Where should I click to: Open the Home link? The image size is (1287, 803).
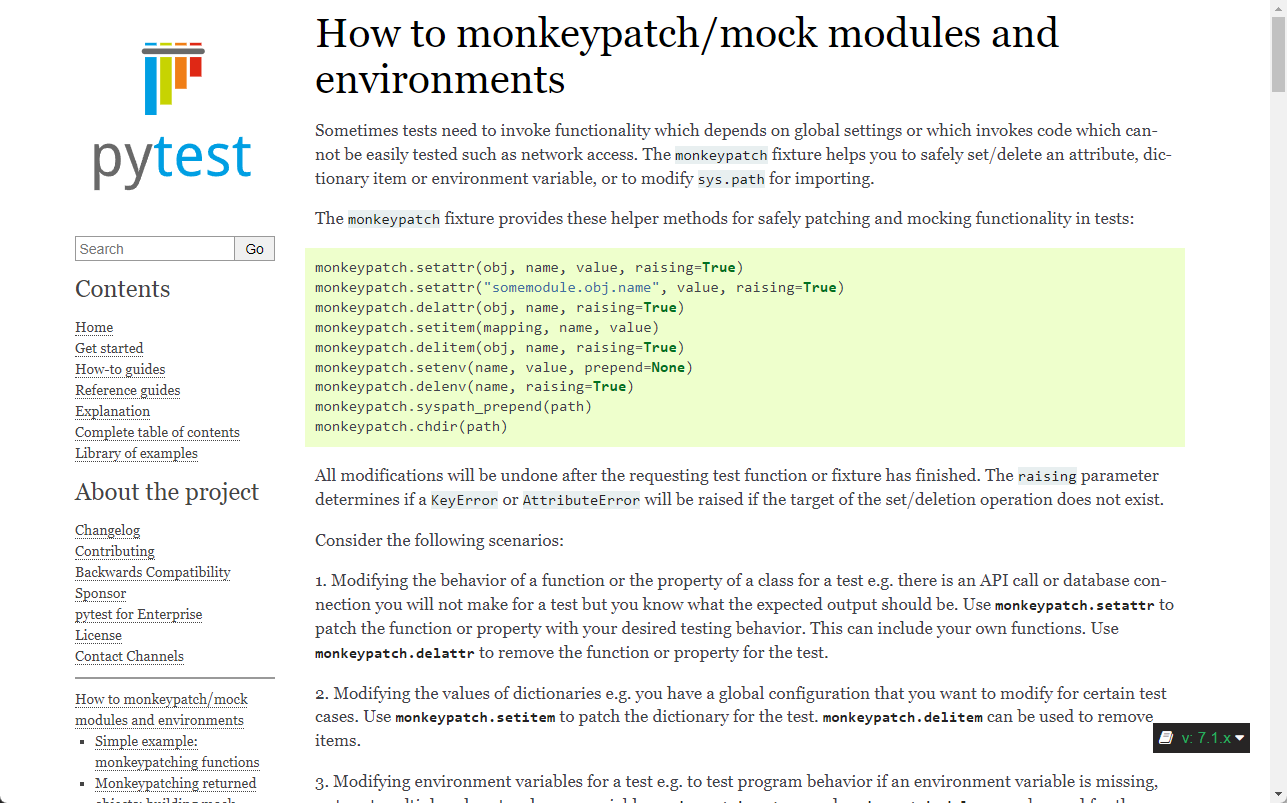coord(94,327)
